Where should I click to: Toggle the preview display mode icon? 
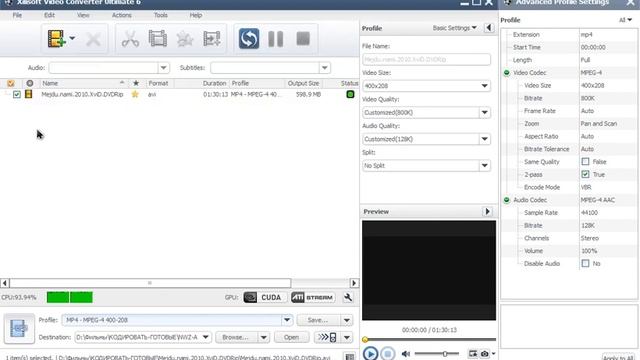473,353
